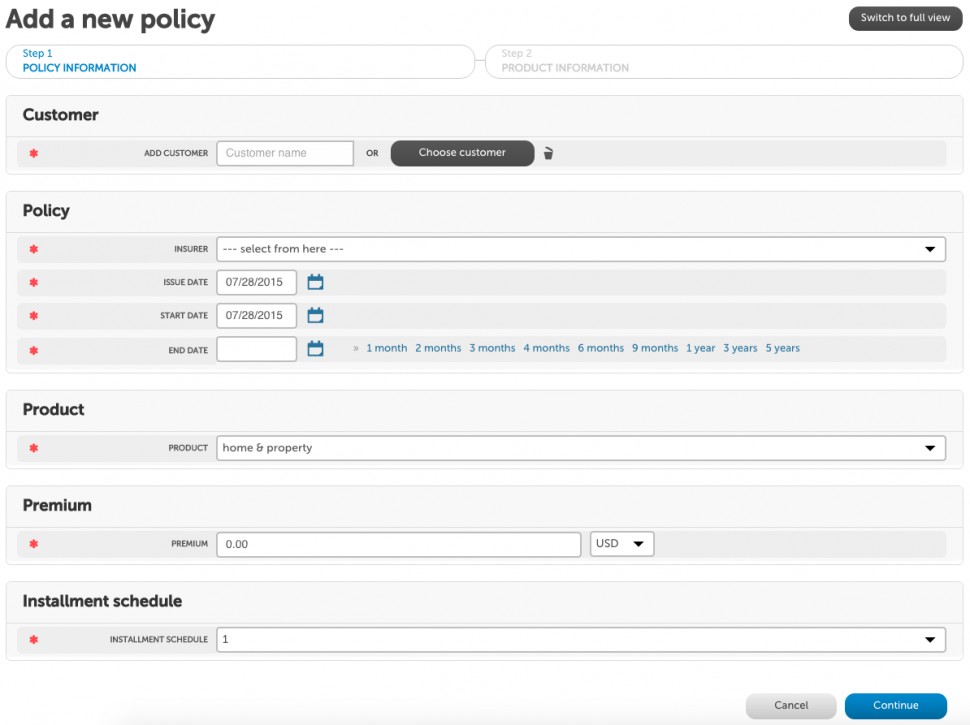Image resolution: width=970 pixels, height=725 pixels.
Task: Select the 1 year duration link
Action: tap(700, 348)
